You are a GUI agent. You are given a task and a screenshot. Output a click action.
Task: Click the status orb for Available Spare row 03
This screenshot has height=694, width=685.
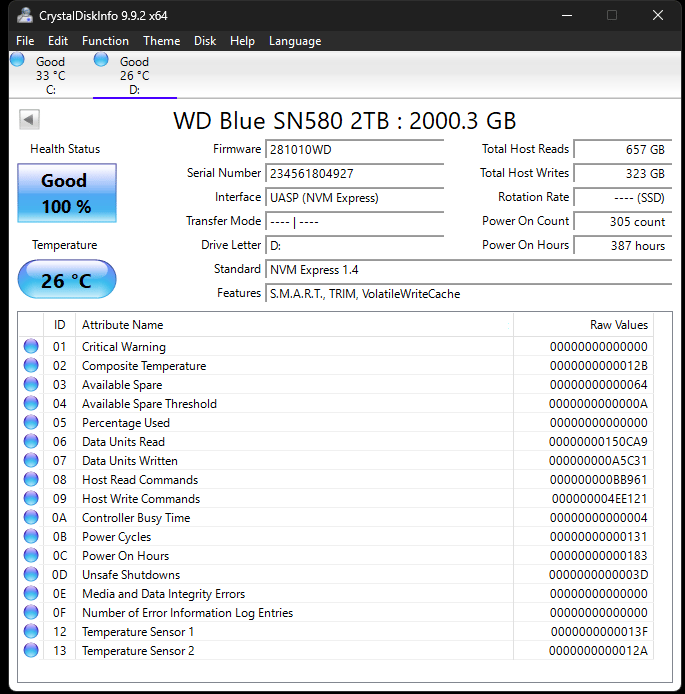coord(31,384)
